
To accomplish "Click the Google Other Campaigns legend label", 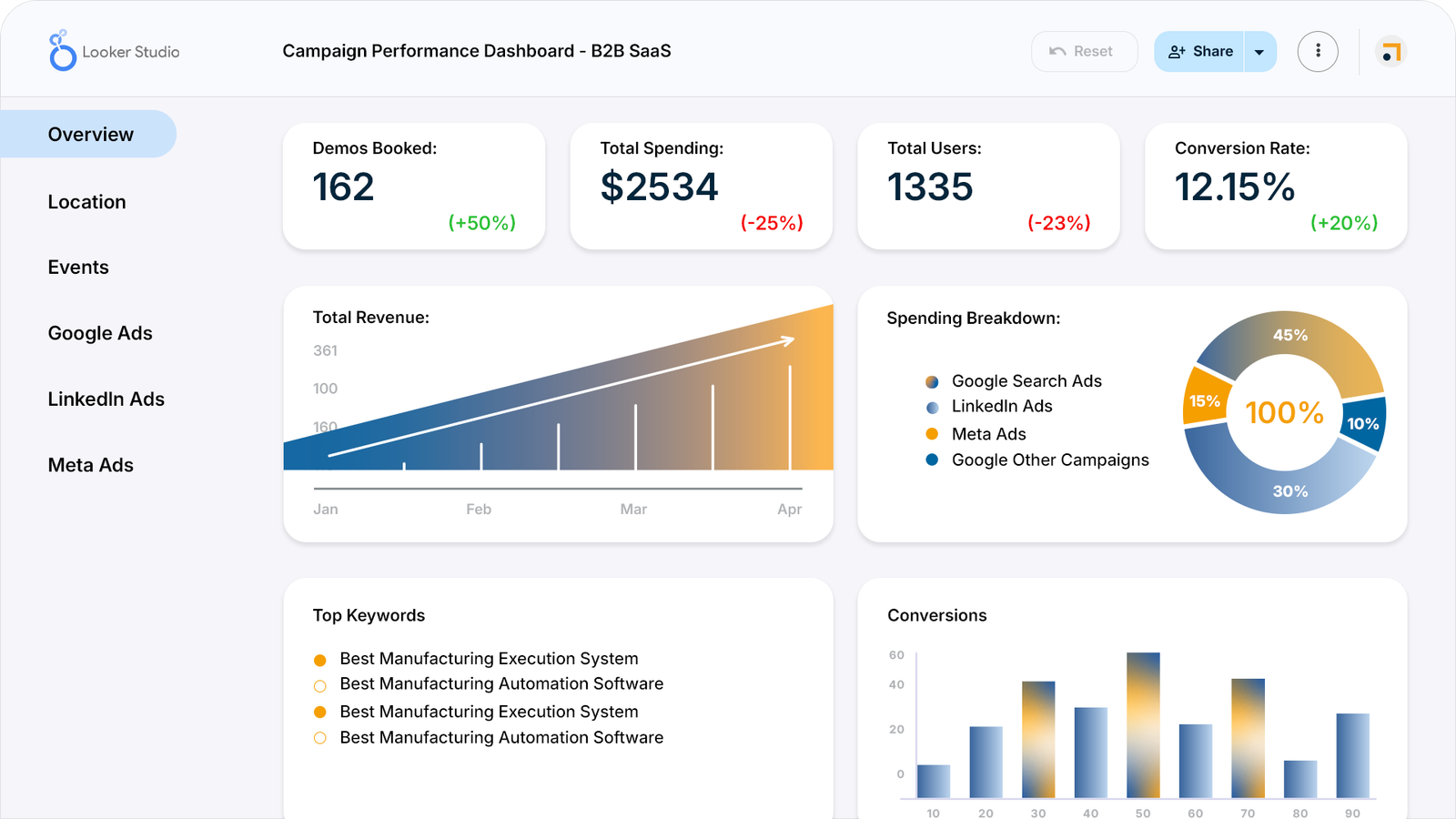I will pos(1050,460).
